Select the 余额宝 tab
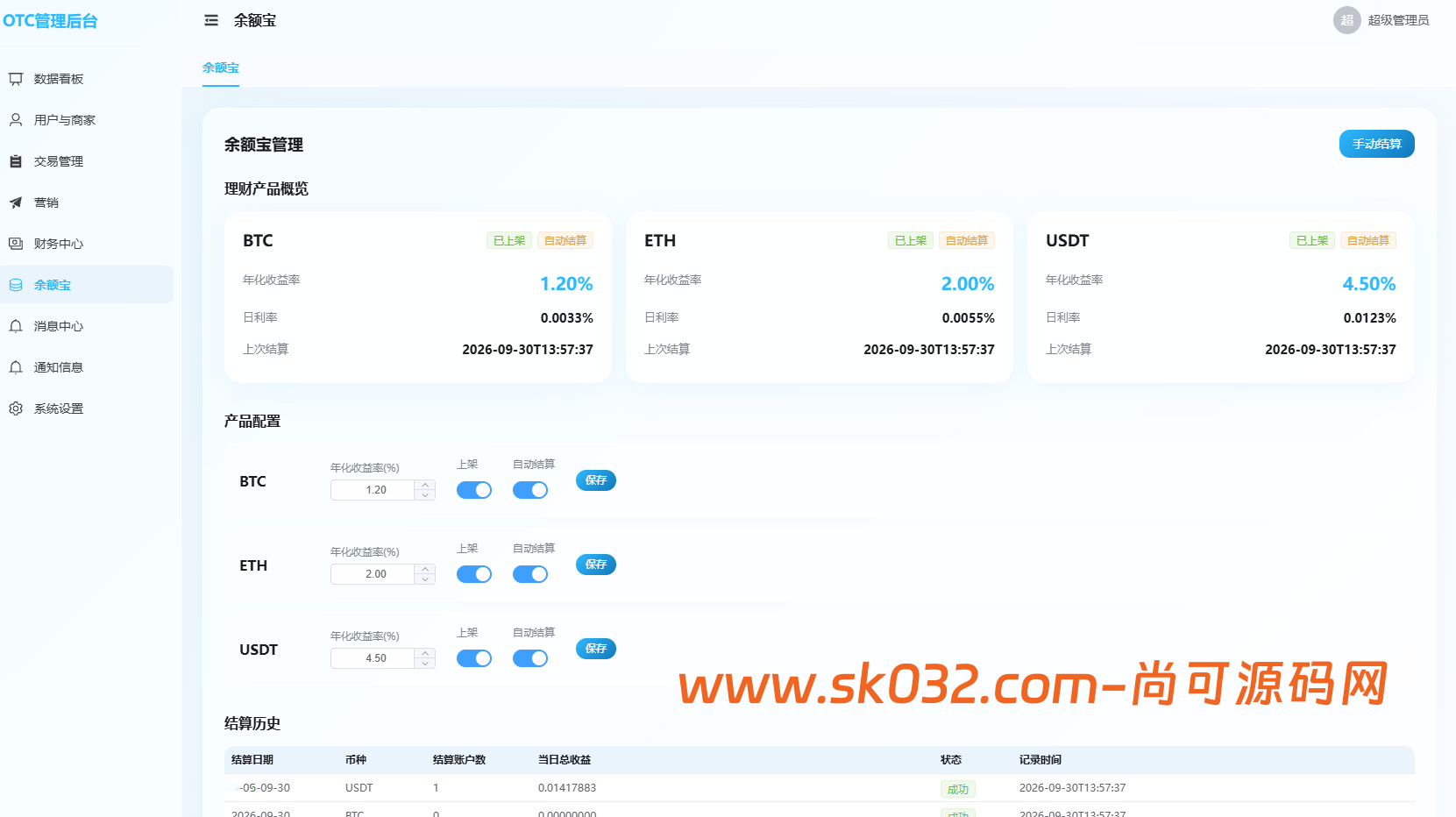This screenshot has width=1456, height=817. pos(221,67)
